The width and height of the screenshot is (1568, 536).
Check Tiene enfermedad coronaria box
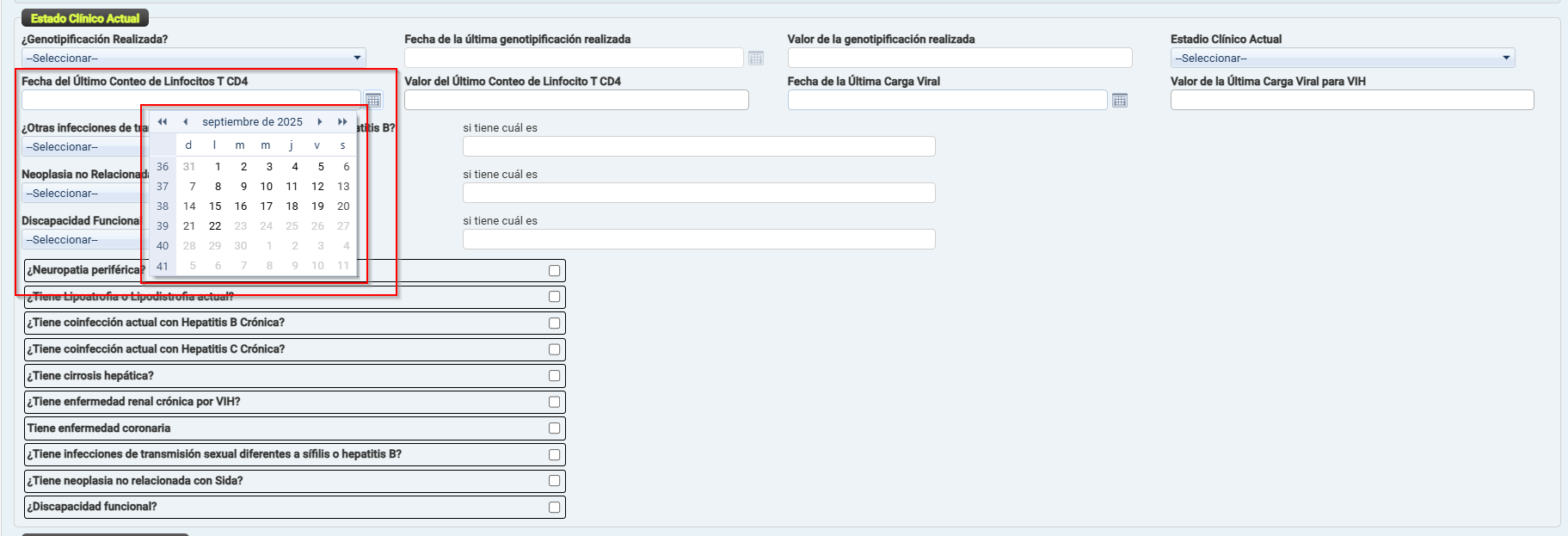[x=554, y=428]
